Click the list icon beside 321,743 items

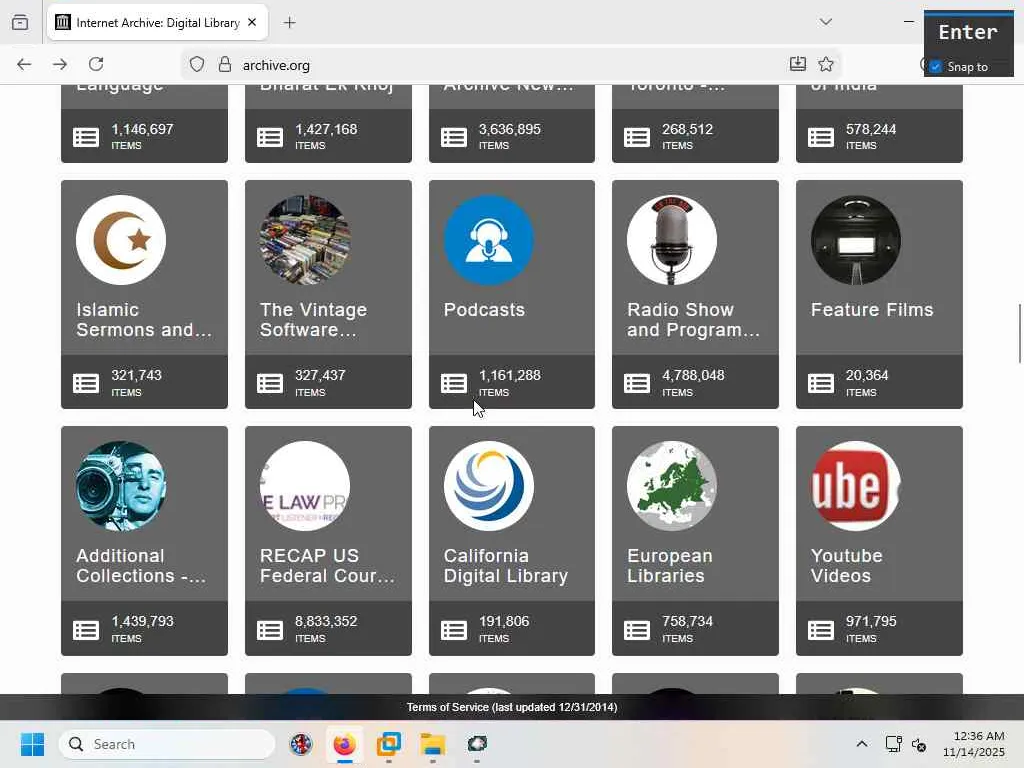(86, 383)
